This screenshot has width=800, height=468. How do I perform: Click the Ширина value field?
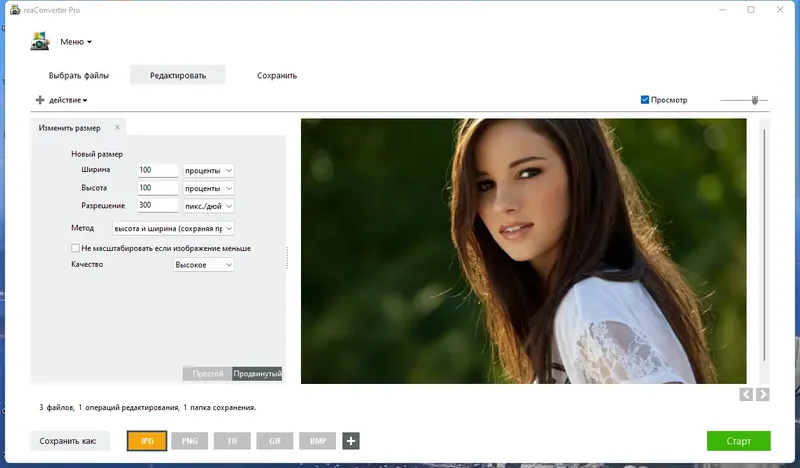tap(158, 170)
